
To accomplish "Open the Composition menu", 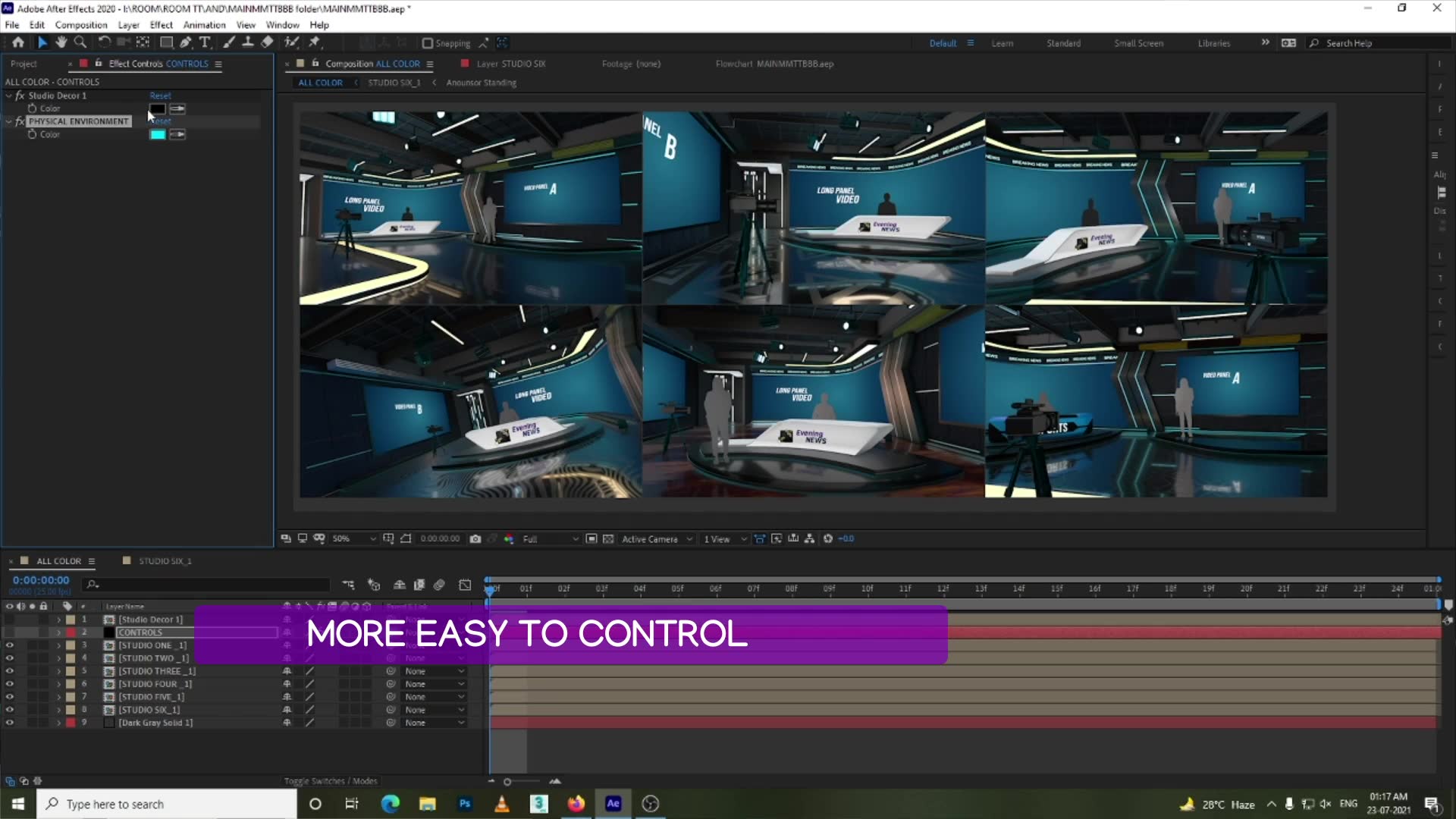I will coord(81,25).
